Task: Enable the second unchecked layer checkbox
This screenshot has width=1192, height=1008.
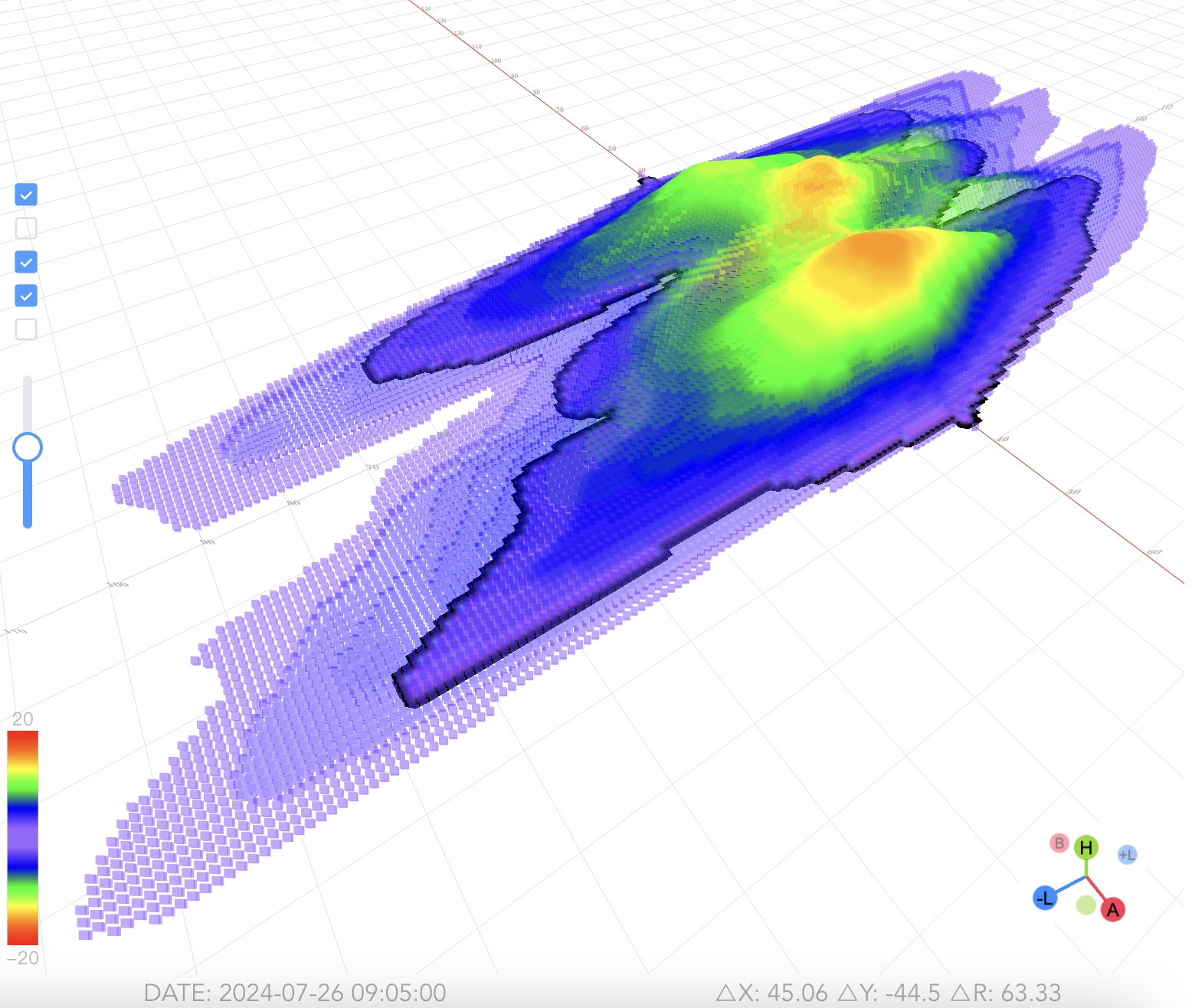Action: [26, 228]
